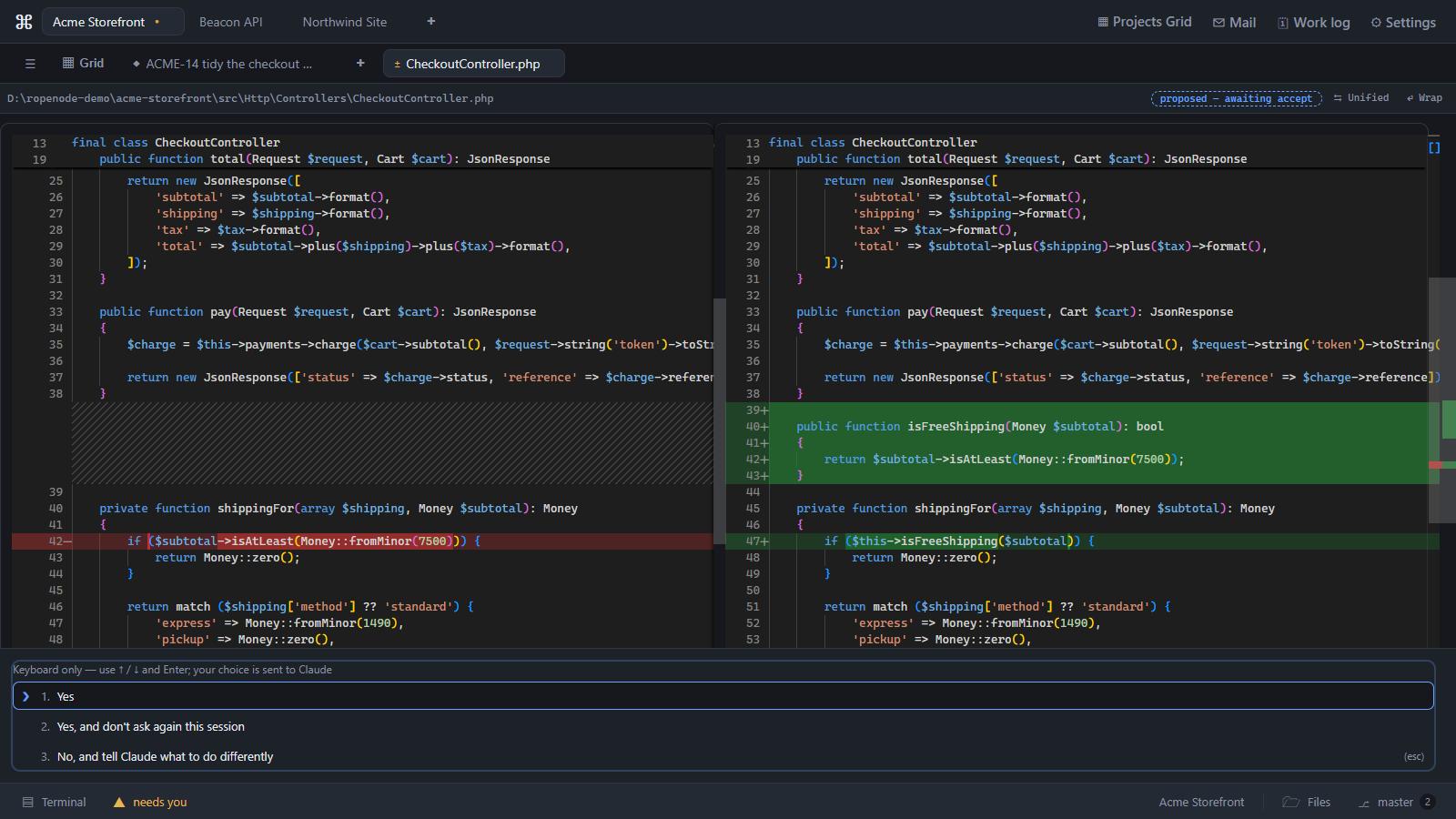Click removed line 42 in left pane
The width and height of the screenshot is (1456, 819).
coord(362,541)
